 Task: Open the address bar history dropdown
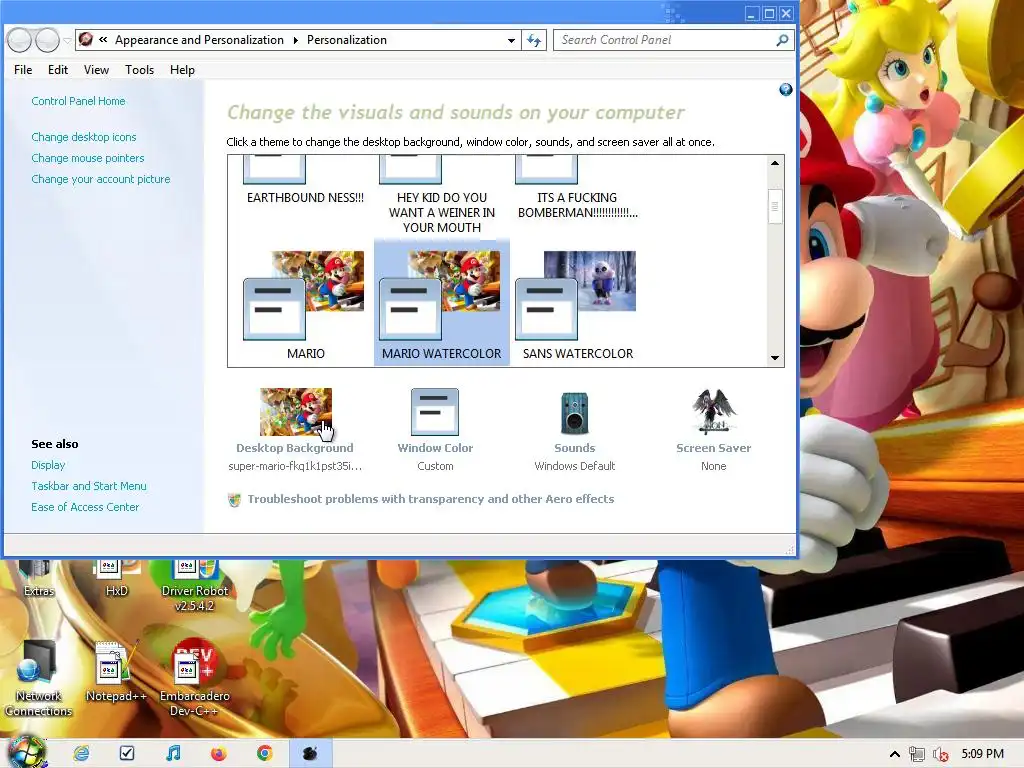click(x=511, y=40)
